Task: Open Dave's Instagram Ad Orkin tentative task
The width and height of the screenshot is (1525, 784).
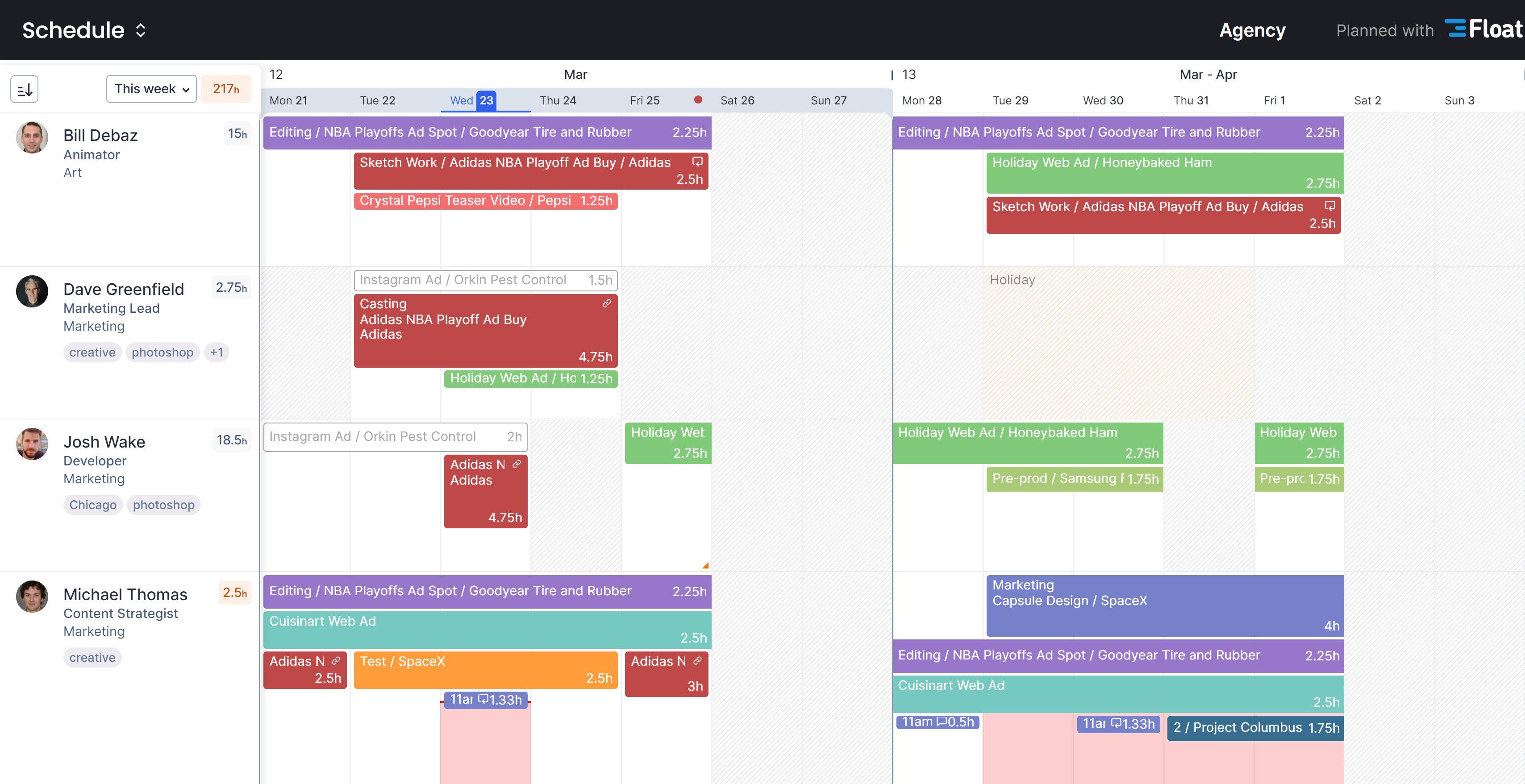Action: pyautogui.click(x=485, y=280)
